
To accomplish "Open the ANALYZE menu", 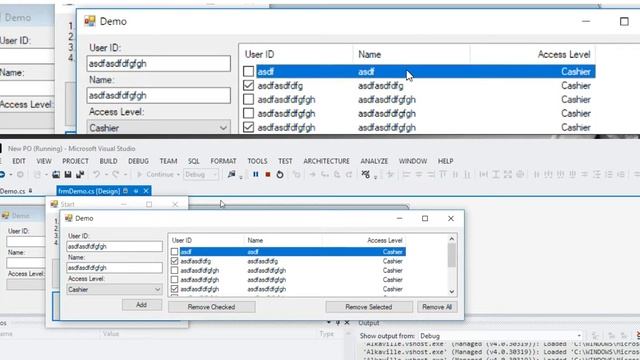I will [374, 161].
